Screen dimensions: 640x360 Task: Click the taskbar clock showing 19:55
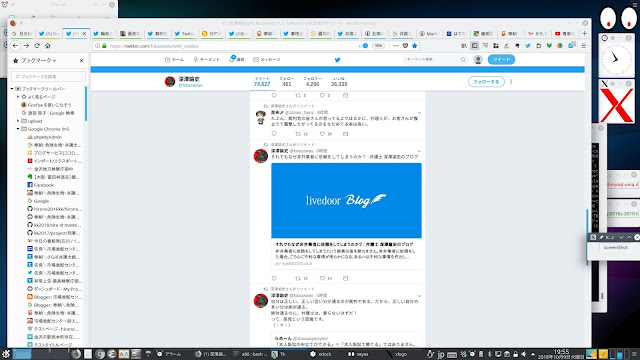tap(561, 354)
